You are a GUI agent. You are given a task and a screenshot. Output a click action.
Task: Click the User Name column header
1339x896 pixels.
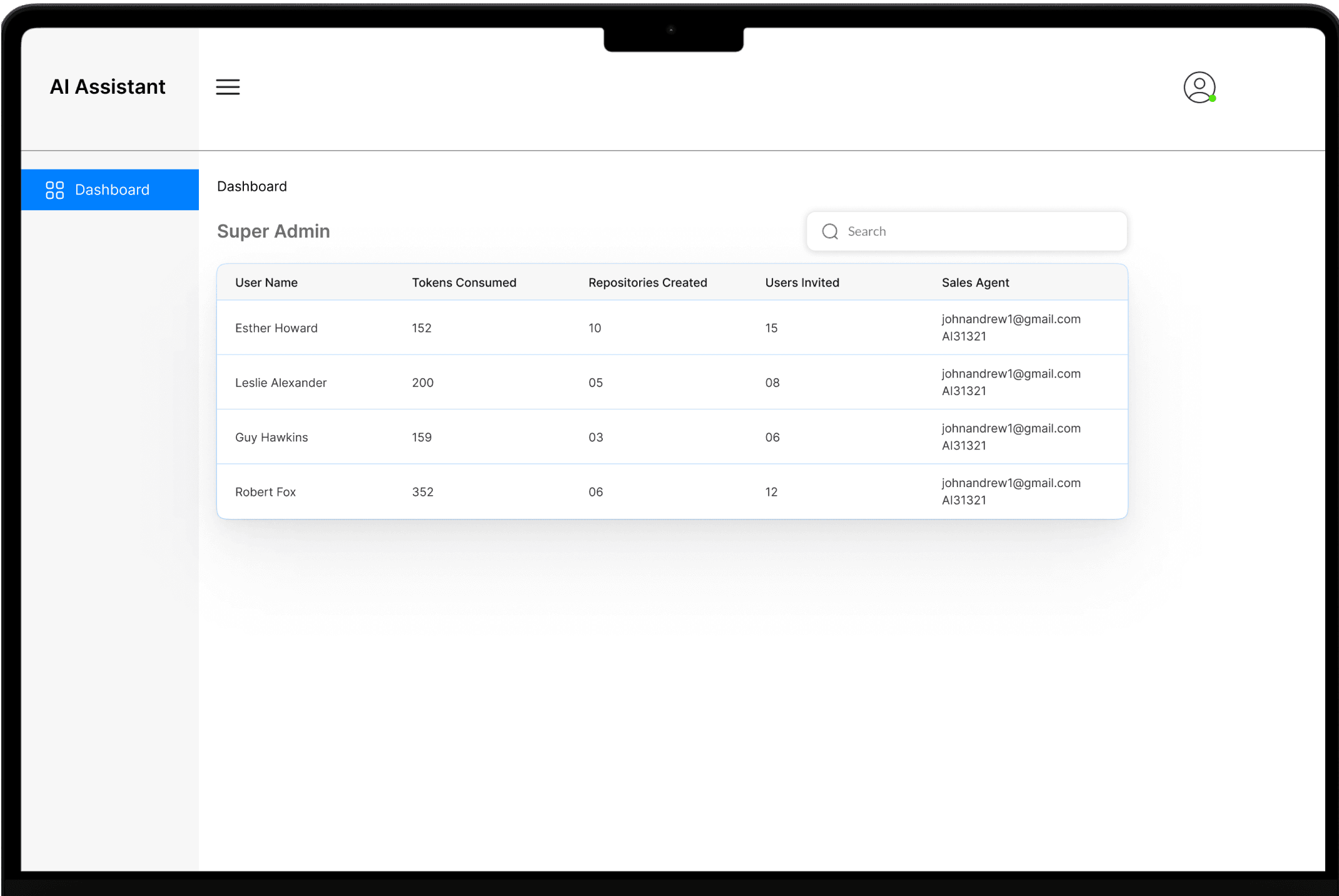coord(266,283)
